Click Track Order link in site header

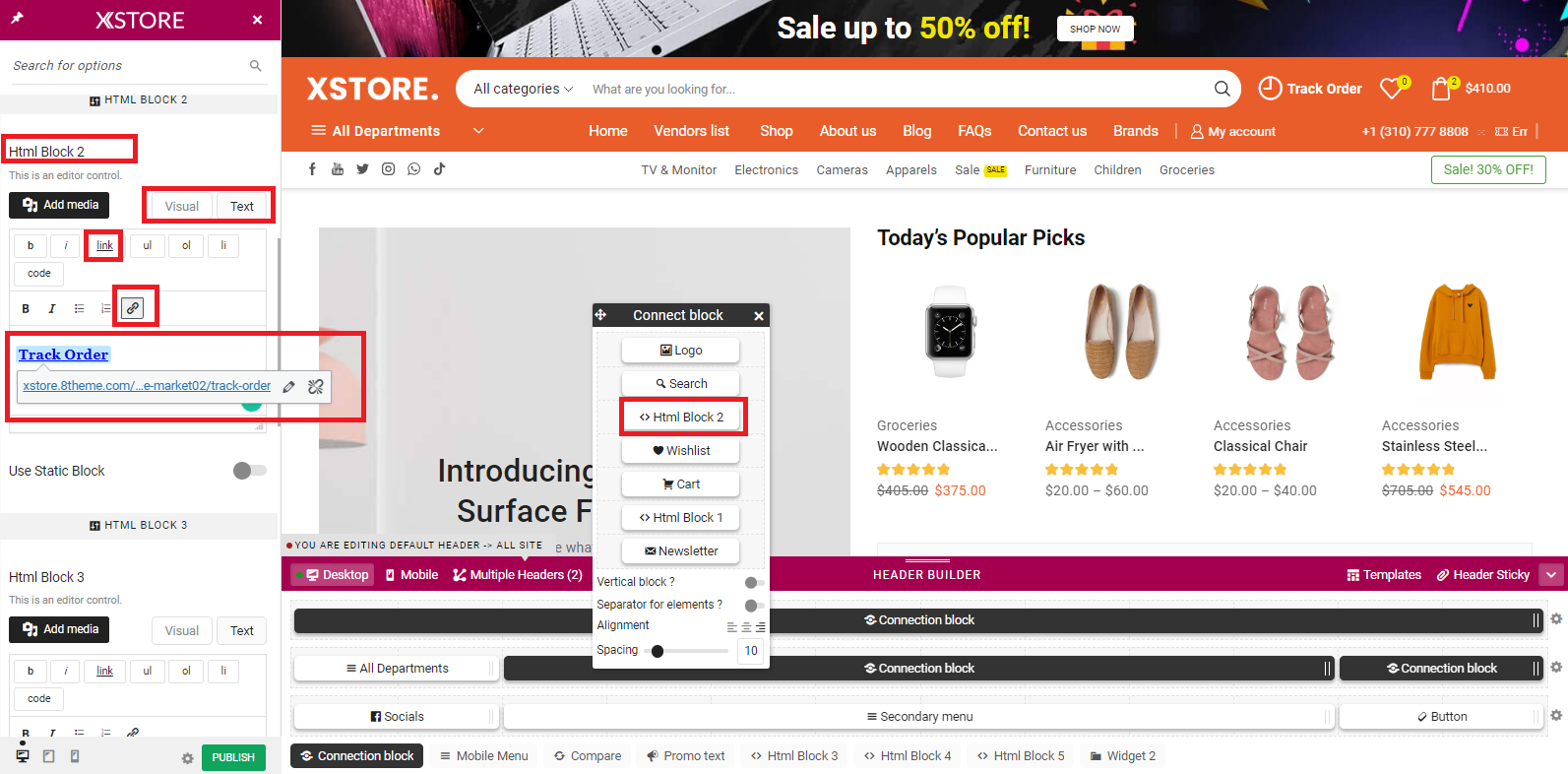pos(1310,89)
